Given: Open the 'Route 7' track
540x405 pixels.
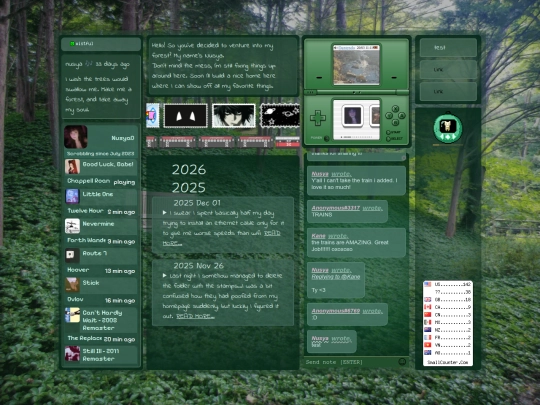Looking at the screenshot, I should [95, 253].
